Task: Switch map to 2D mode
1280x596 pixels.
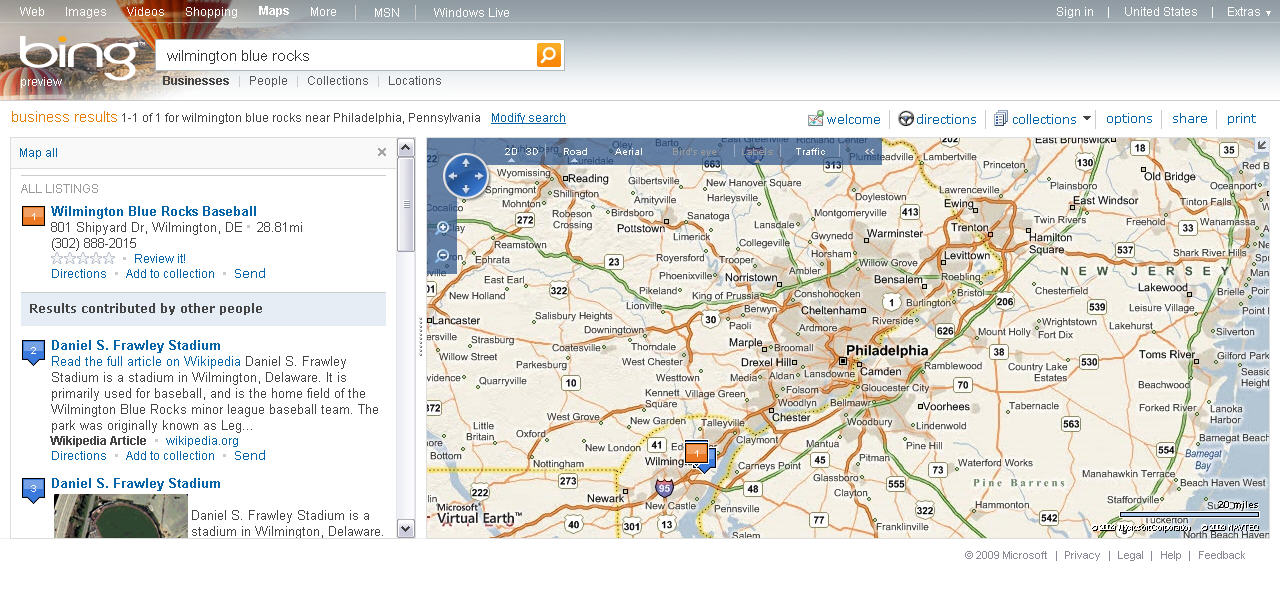Action: coord(511,152)
